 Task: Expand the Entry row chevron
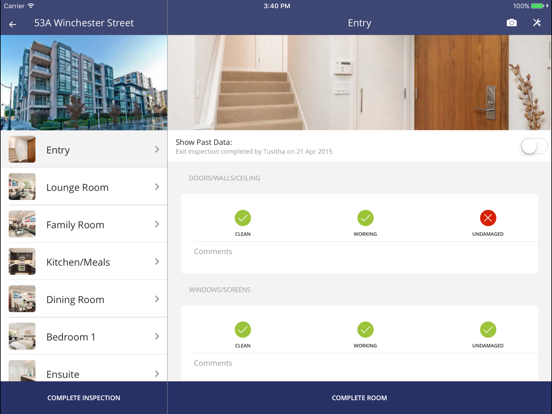pos(157,150)
